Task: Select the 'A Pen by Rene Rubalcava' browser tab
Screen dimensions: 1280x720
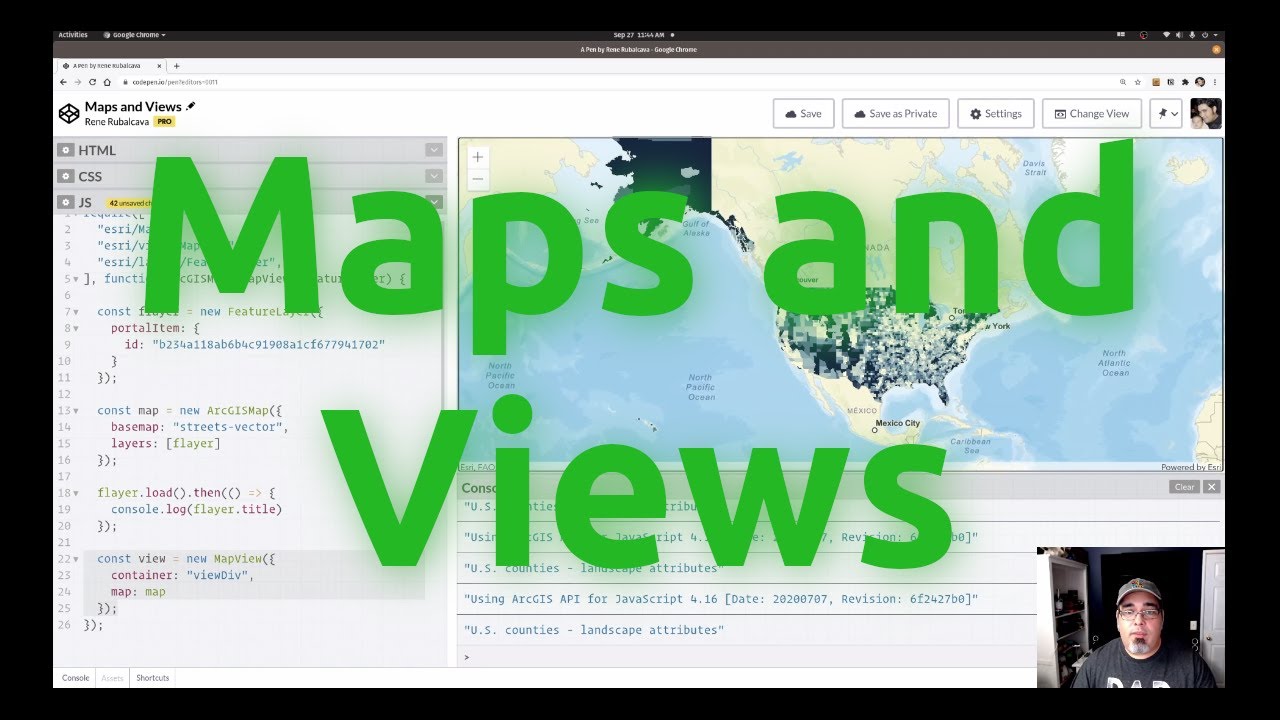Action: (113, 66)
